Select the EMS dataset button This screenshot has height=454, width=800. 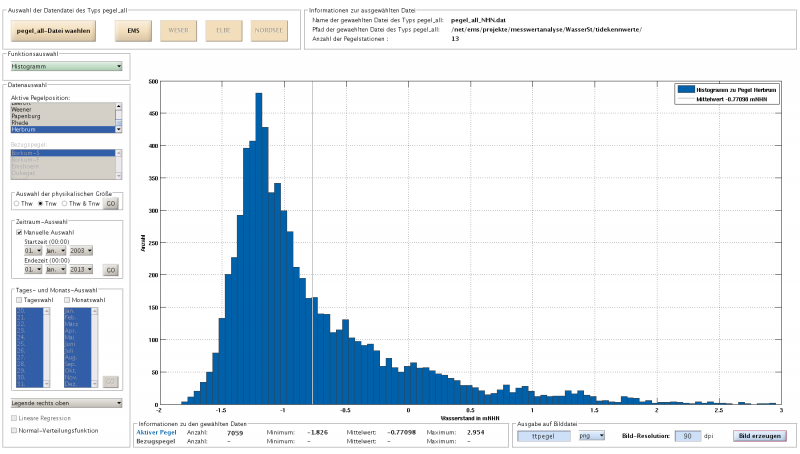click(133, 31)
